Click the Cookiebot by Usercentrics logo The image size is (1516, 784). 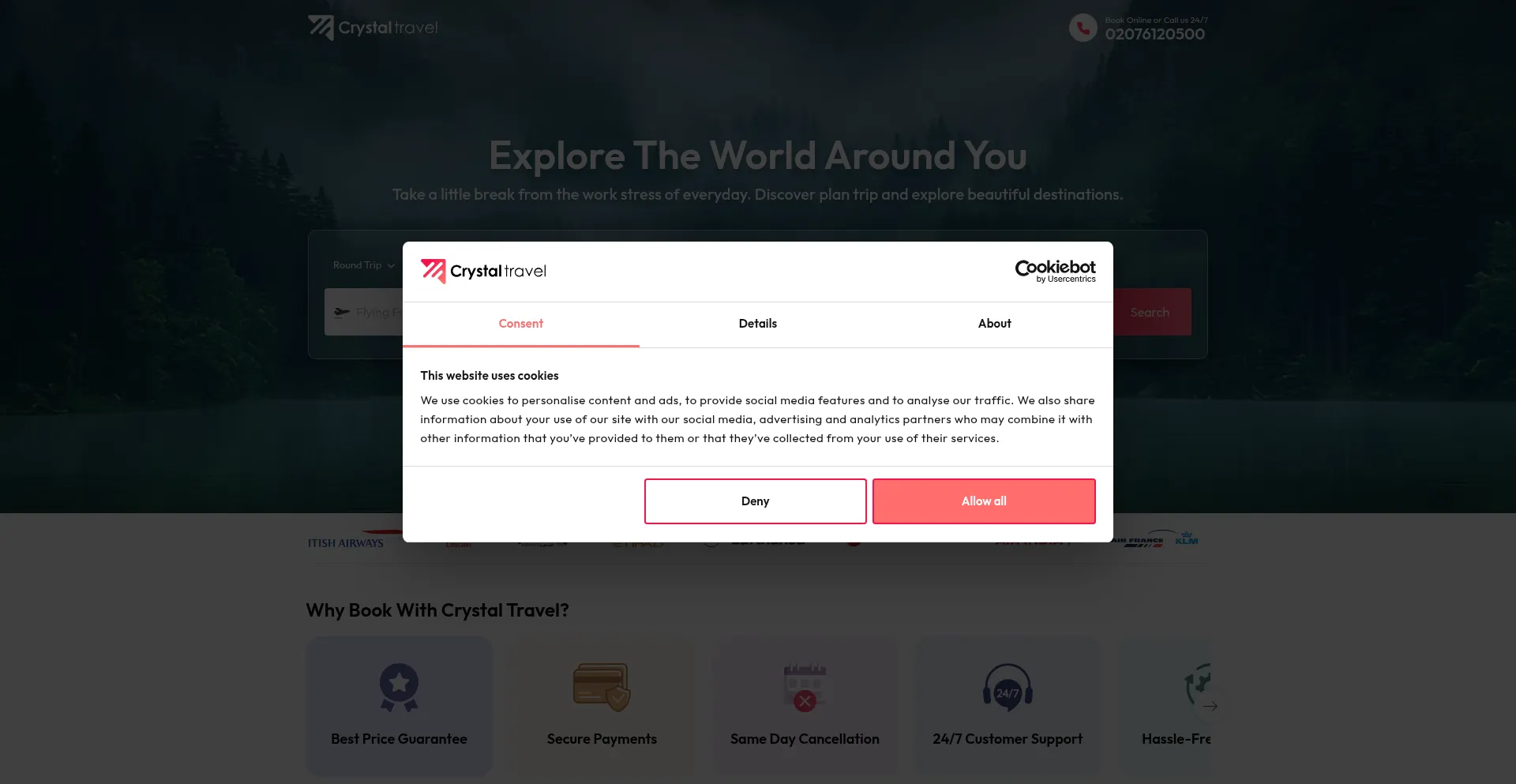pyautogui.click(x=1055, y=271)
